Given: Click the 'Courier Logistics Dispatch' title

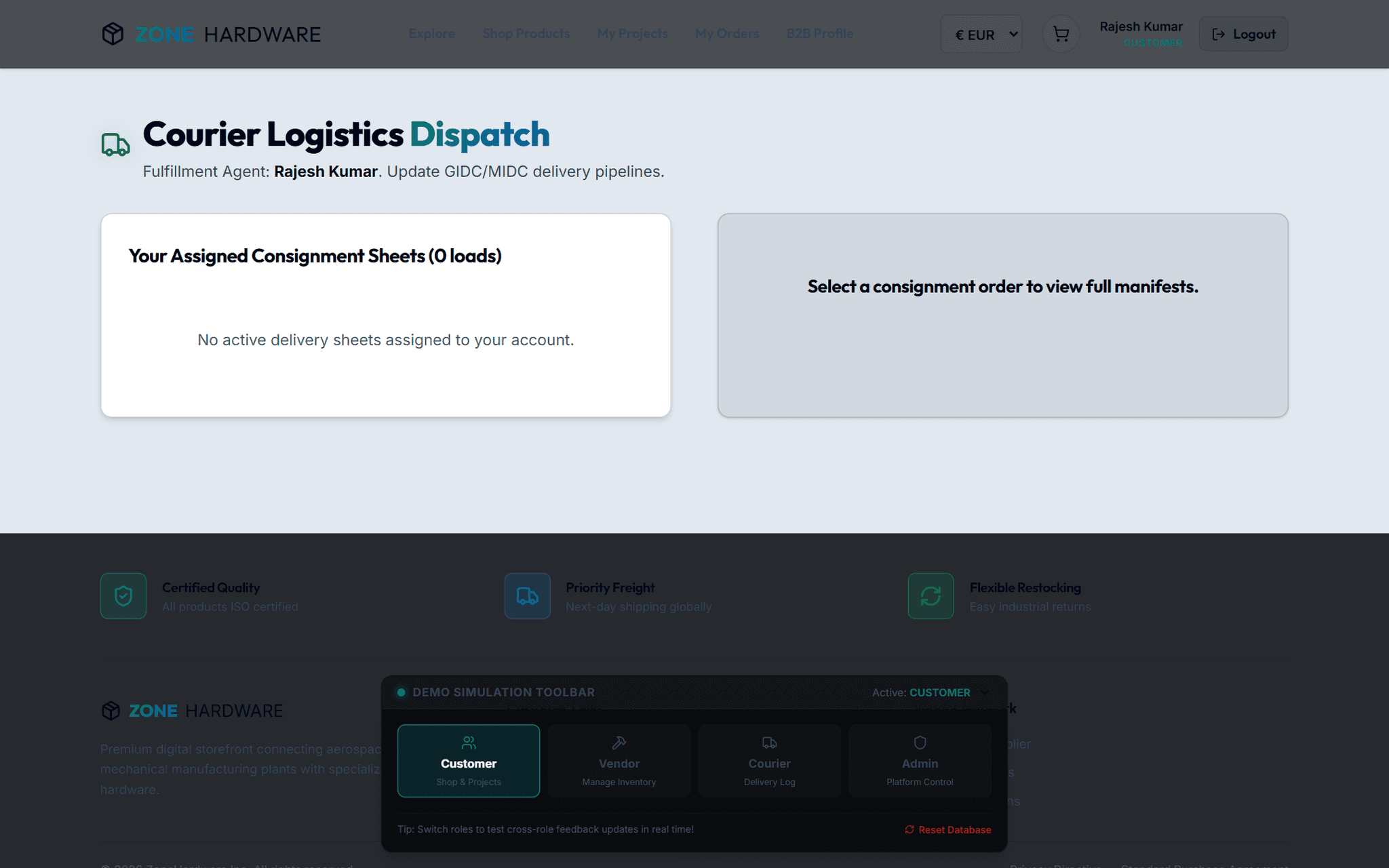Looking at the screenshot, I should tap(346, 134).
